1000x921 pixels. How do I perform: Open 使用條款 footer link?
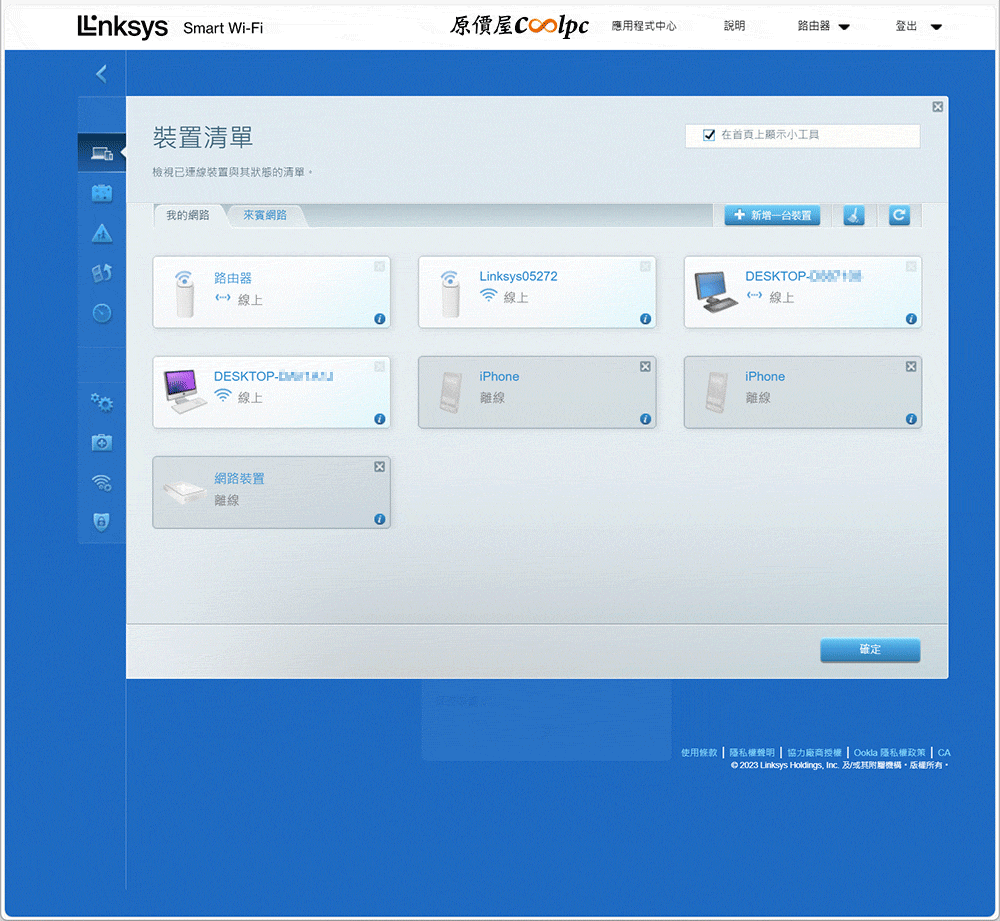tap(699, 753)
